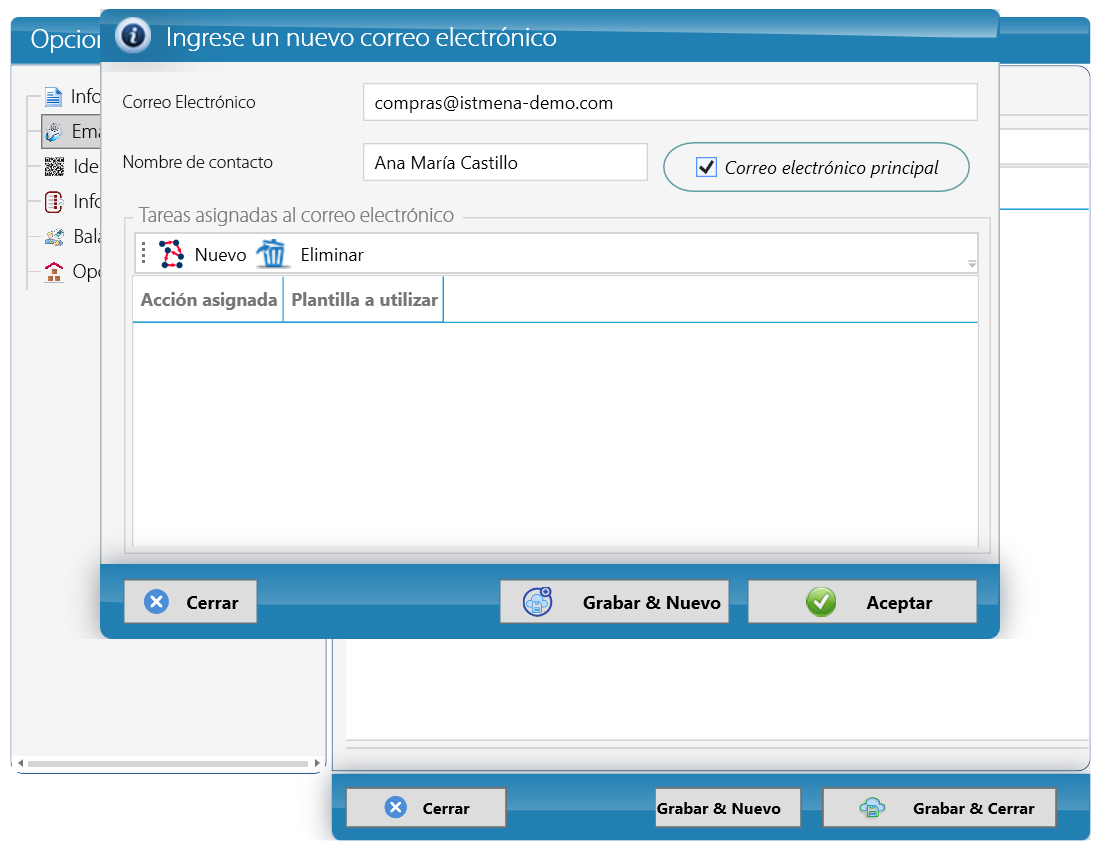Click the sidebar horizontal scrollbar track
This screenshot has height=850, width=1110.
168,763
